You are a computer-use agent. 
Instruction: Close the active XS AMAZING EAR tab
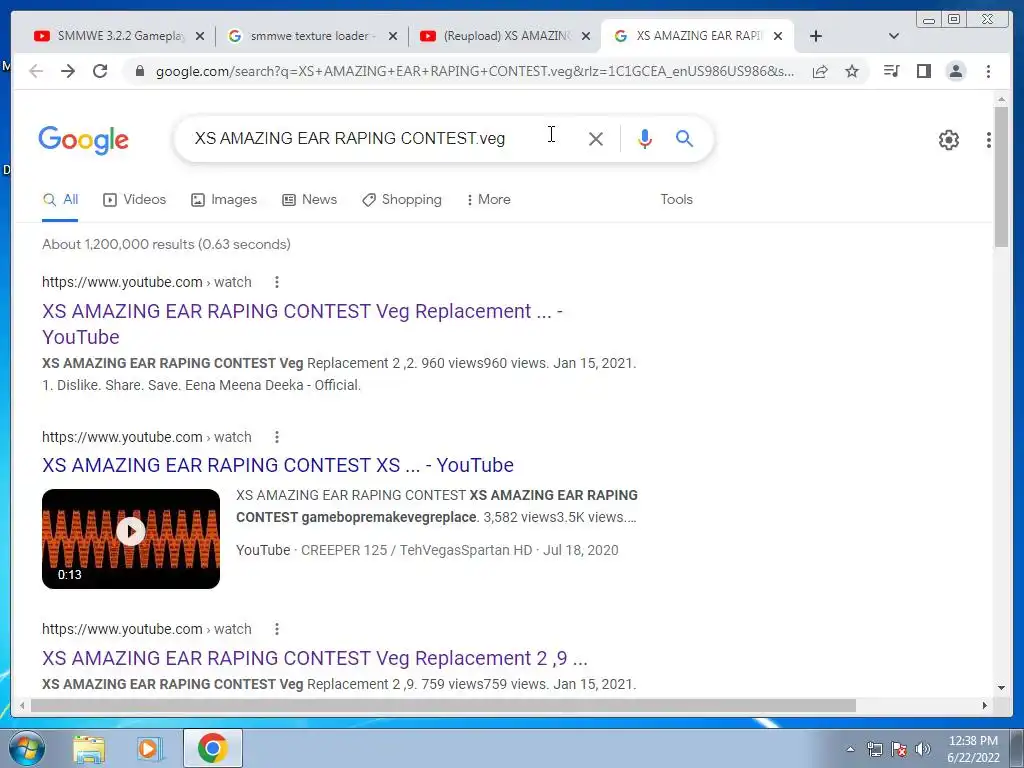coord(778,36)
